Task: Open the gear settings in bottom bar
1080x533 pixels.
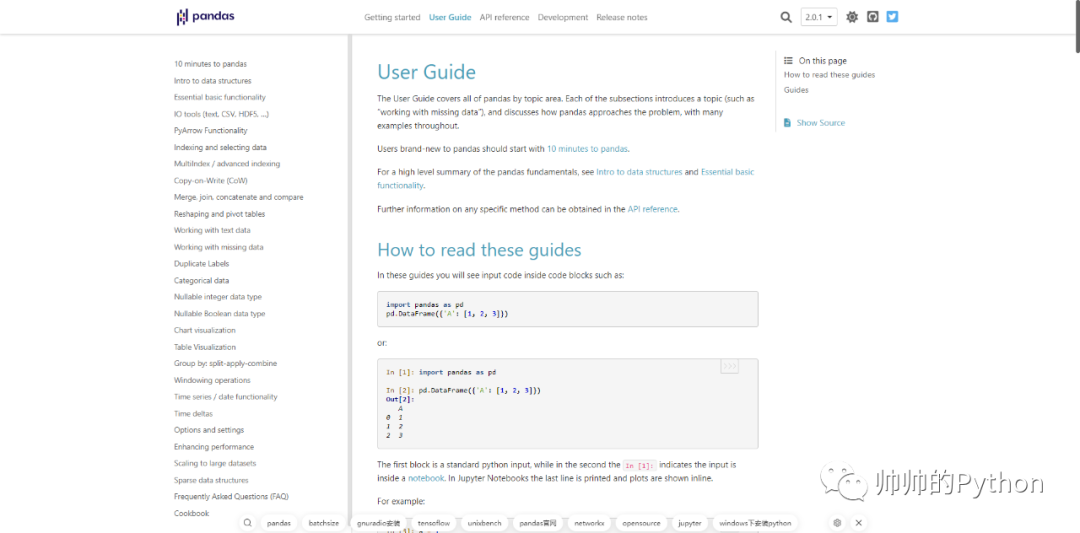Action: [x=837, y=523]
